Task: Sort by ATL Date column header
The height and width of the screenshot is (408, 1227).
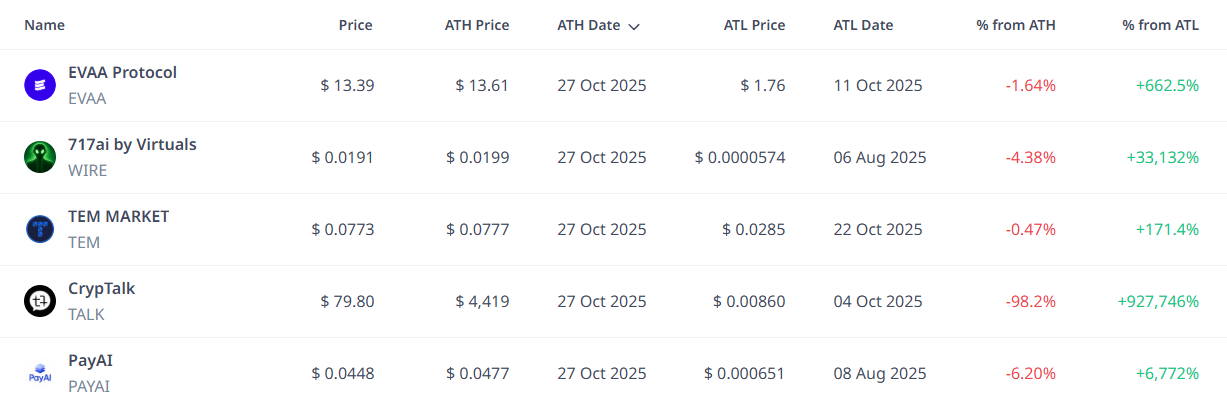Action: (x=863, y=25)
